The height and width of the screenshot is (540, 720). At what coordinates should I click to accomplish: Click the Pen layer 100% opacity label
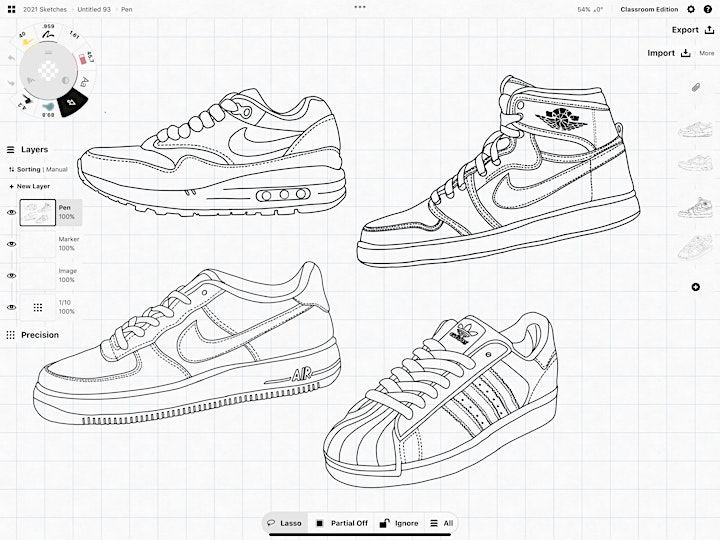(x=67, y=217)
